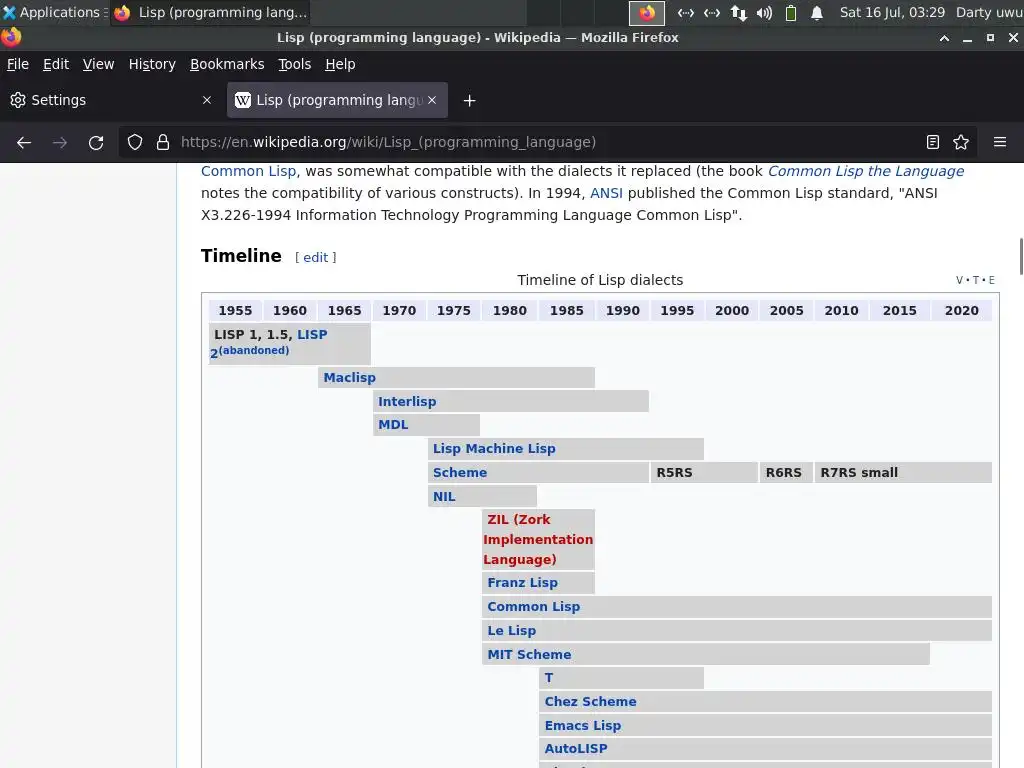Open the Franz Lisp timeline entry
Image resolution: width=1024 pixels, height=768 pixels.
click(x=522, y=583)
